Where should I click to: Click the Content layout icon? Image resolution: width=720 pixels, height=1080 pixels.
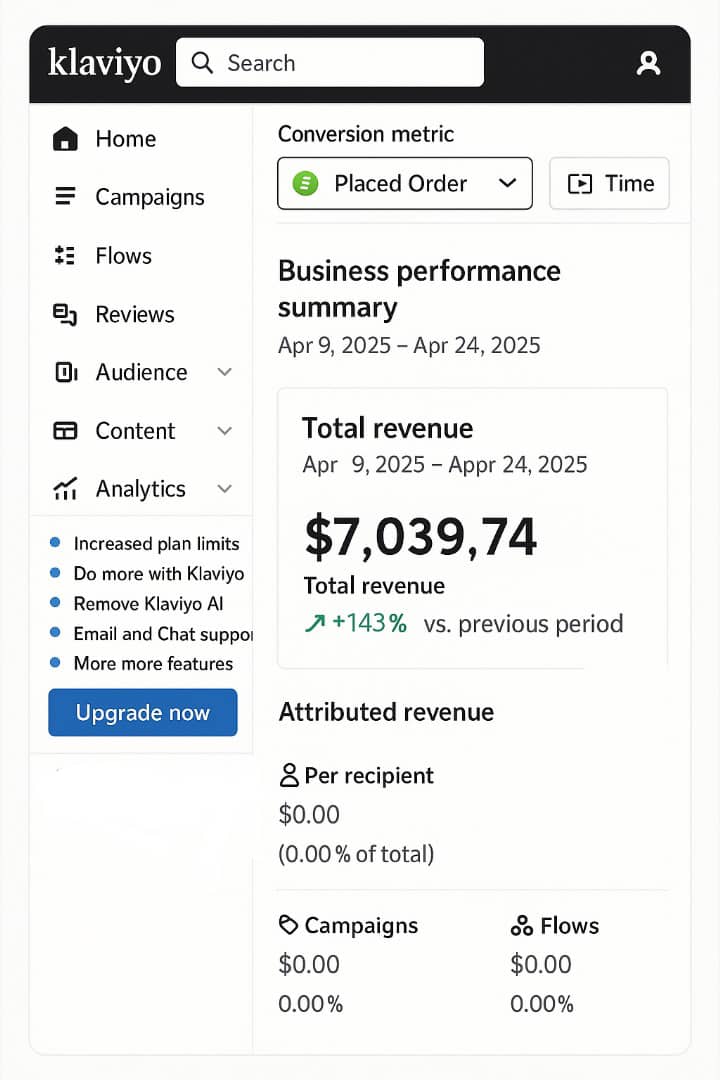coord(65,430)
